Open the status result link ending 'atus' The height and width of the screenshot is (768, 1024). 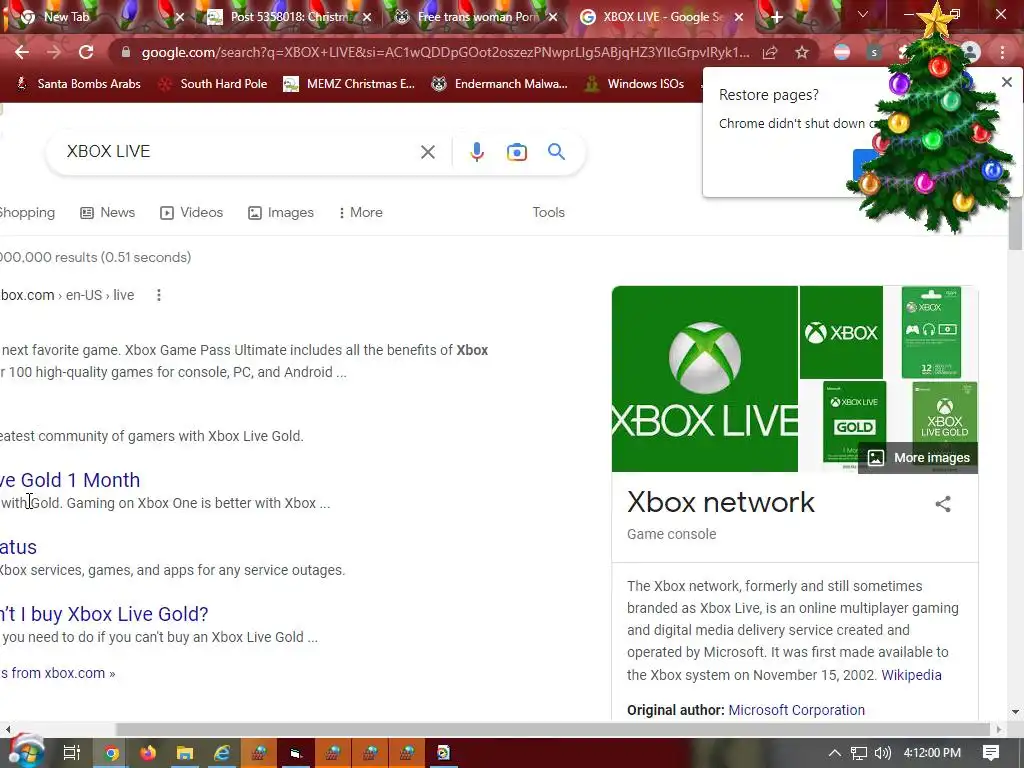[x=18, y=547]
